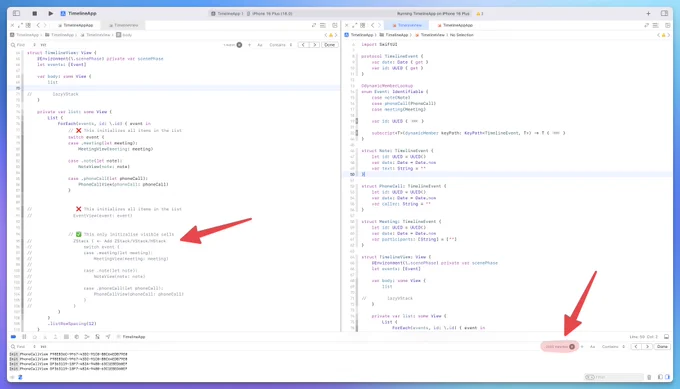Select the TimelineAppApp tab in left editor
This screenshot has width=680, height=389.
[75, 26]
